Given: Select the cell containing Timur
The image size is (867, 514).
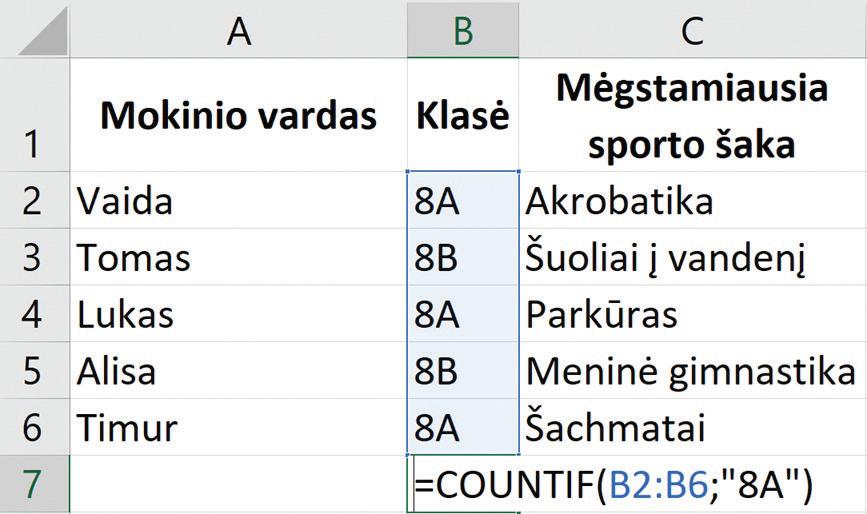Looking at the screenshot, I should [x=238, y=427].
